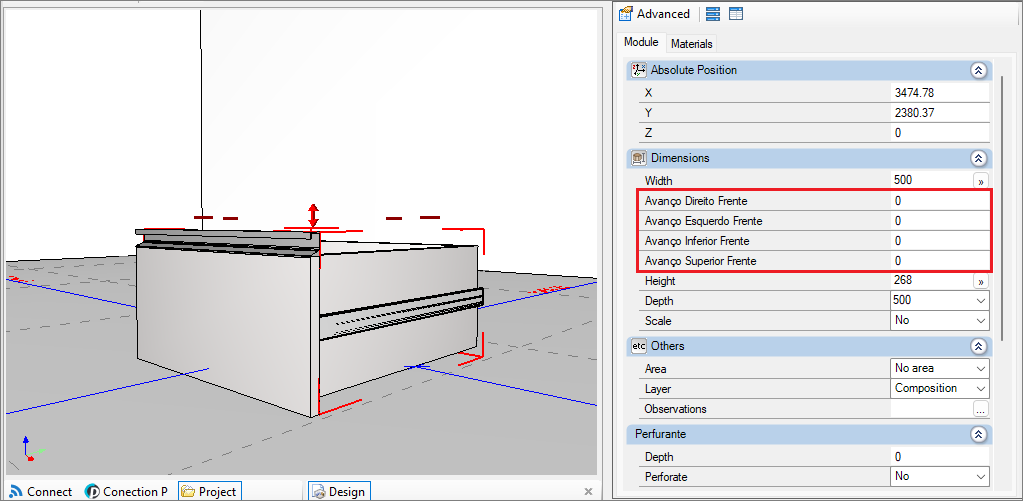Screen dimensions: 1023x501
Task: Click the Dimensions section icon
Action: coord(639,158)
